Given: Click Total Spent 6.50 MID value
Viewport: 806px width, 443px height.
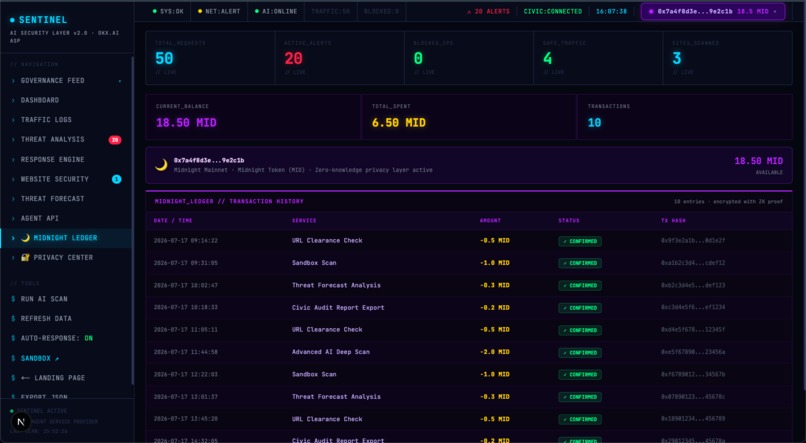Looking at the screenshot, I should 398,123.
